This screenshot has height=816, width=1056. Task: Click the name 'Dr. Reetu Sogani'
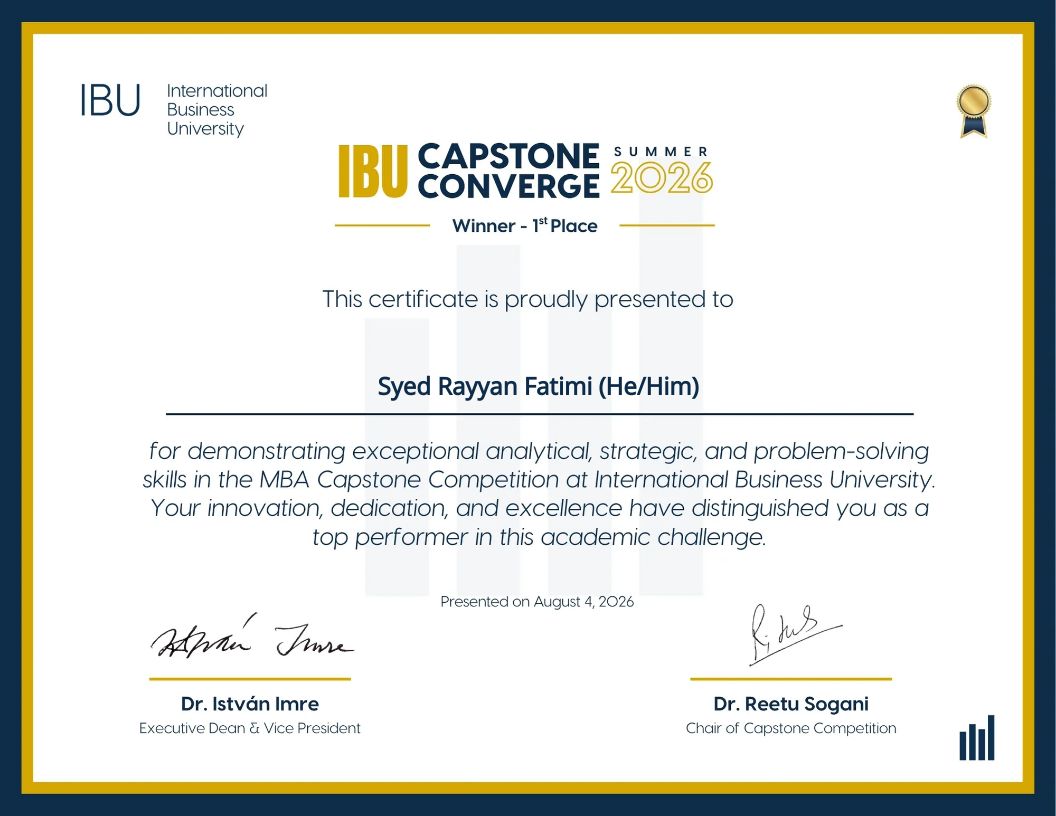[x=791, y=704]
